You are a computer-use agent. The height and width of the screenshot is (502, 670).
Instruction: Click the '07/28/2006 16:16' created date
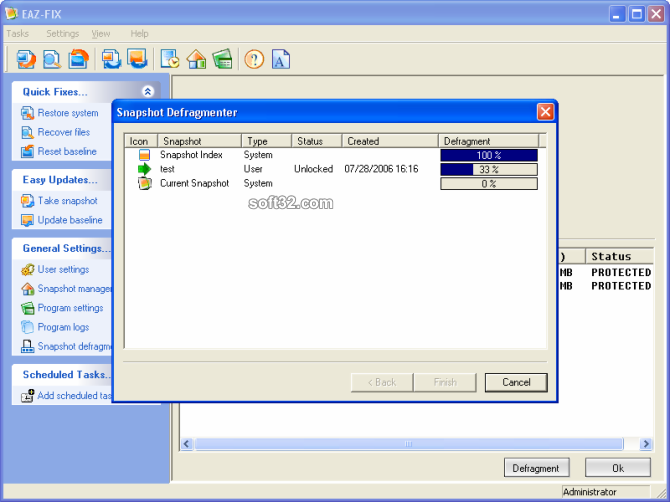[x=381, y=169]
